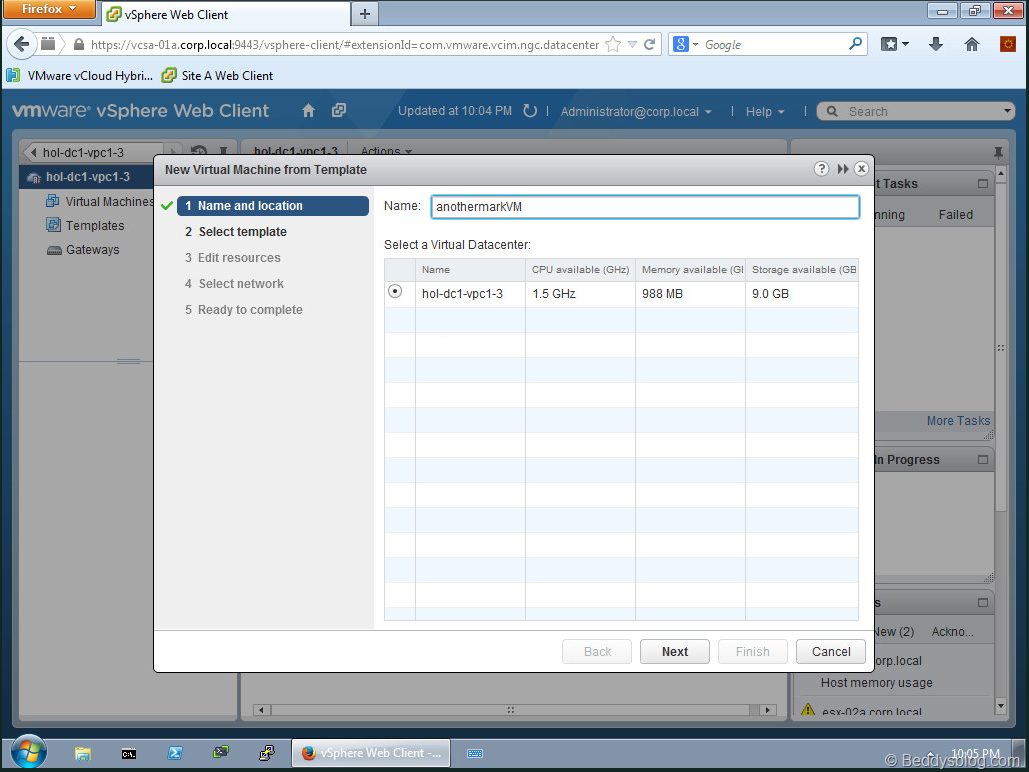The width and height of the screenshot is (1029, 772).
Task: Open the More Tasks link
Action: (x=958, y=421)
